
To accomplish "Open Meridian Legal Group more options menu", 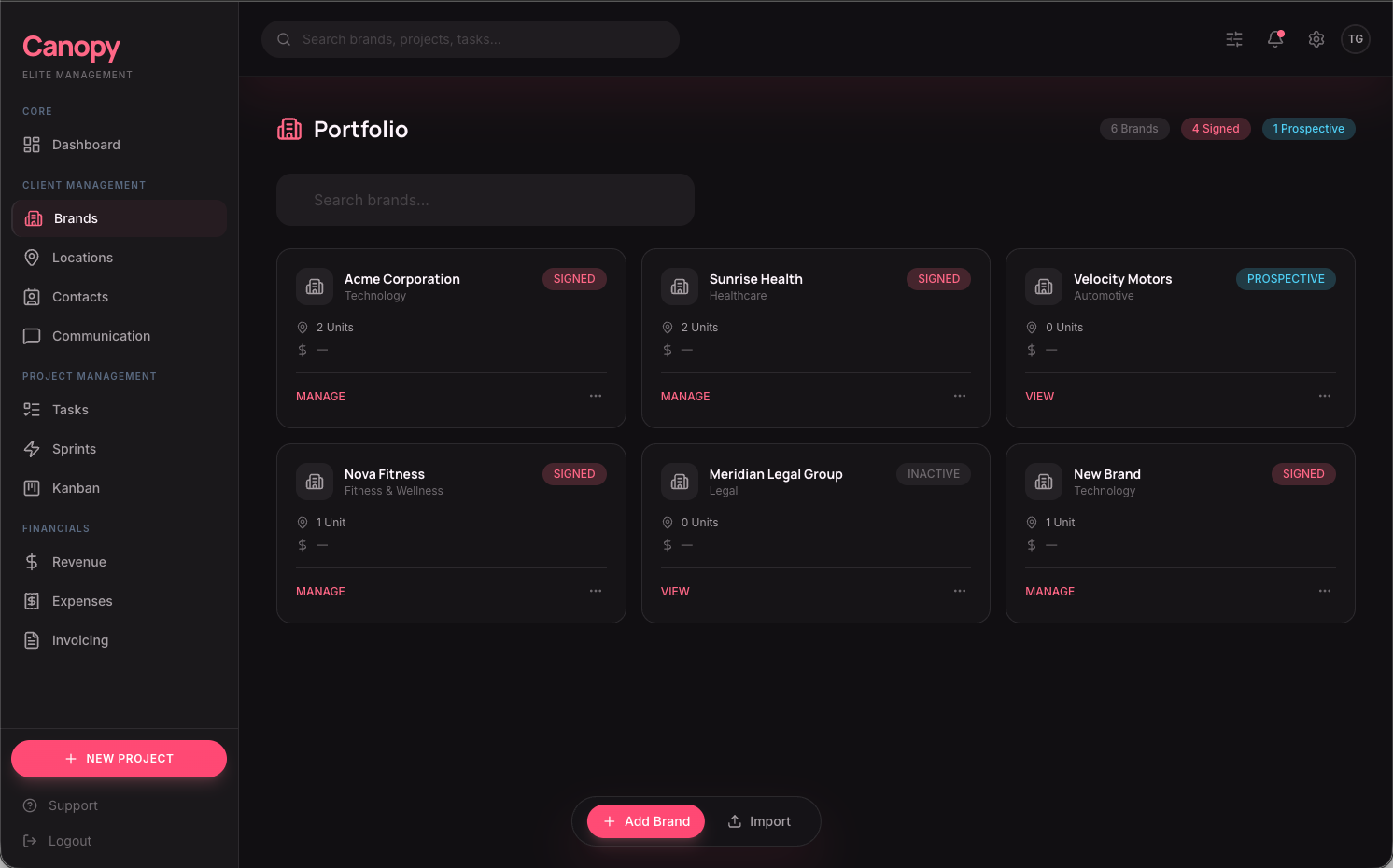I will point(960,591).
